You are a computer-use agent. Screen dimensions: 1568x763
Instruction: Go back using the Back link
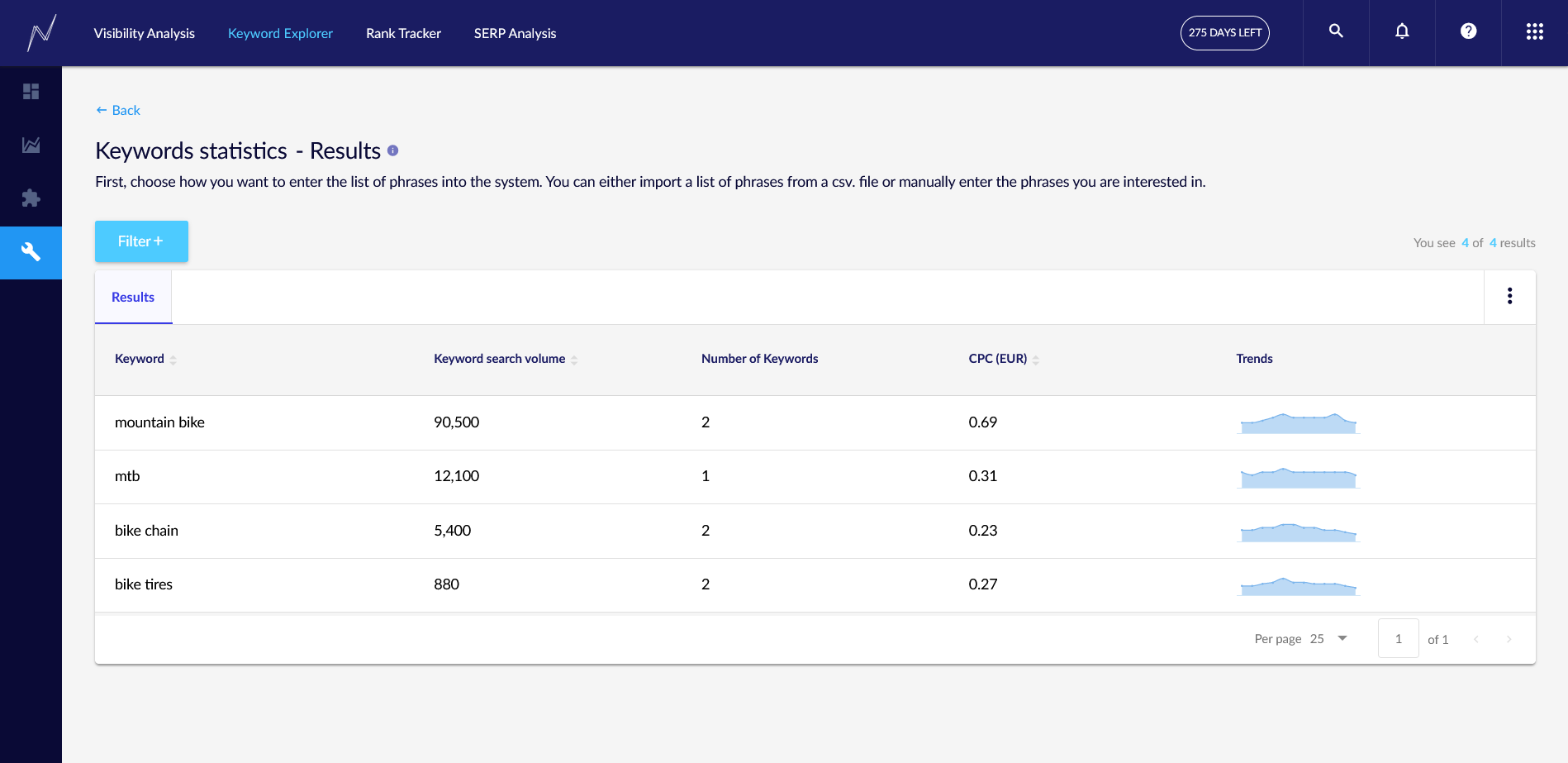pos(118,110)
